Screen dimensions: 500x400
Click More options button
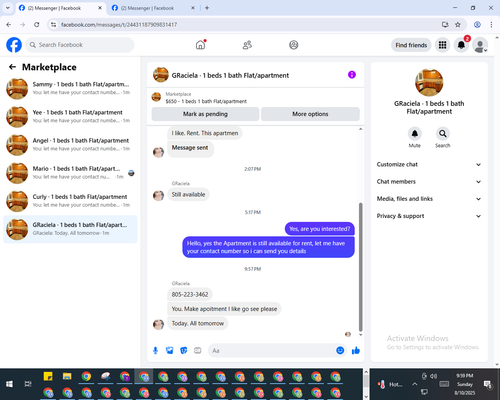(310, 114)
